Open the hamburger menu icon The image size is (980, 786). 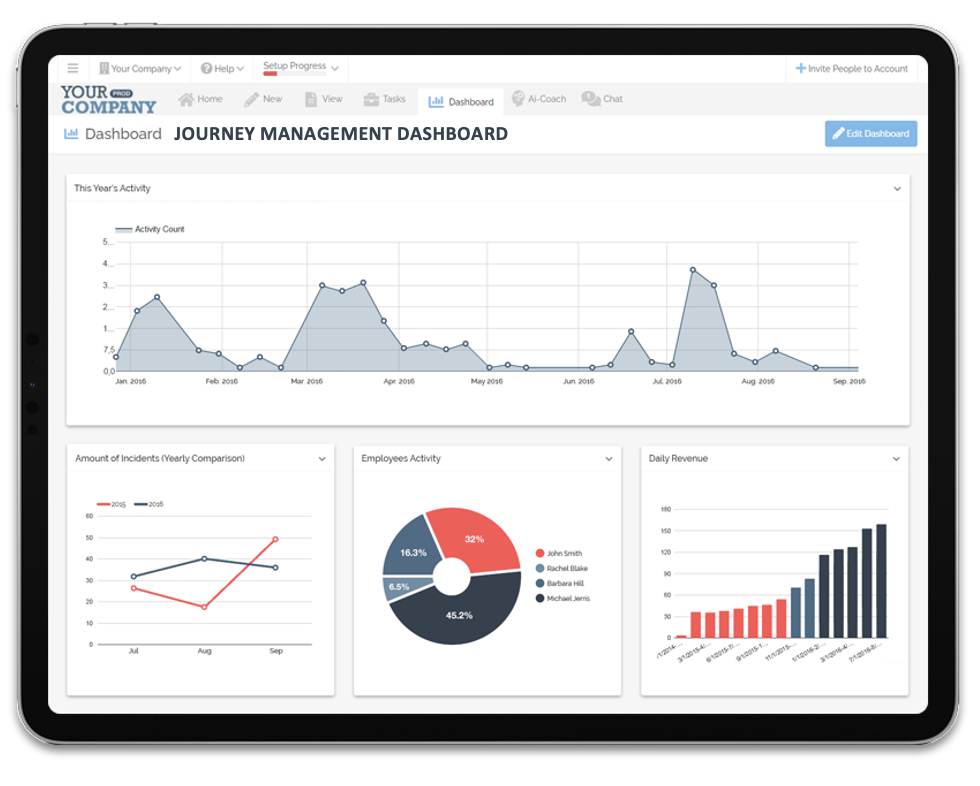pos(72,69)
